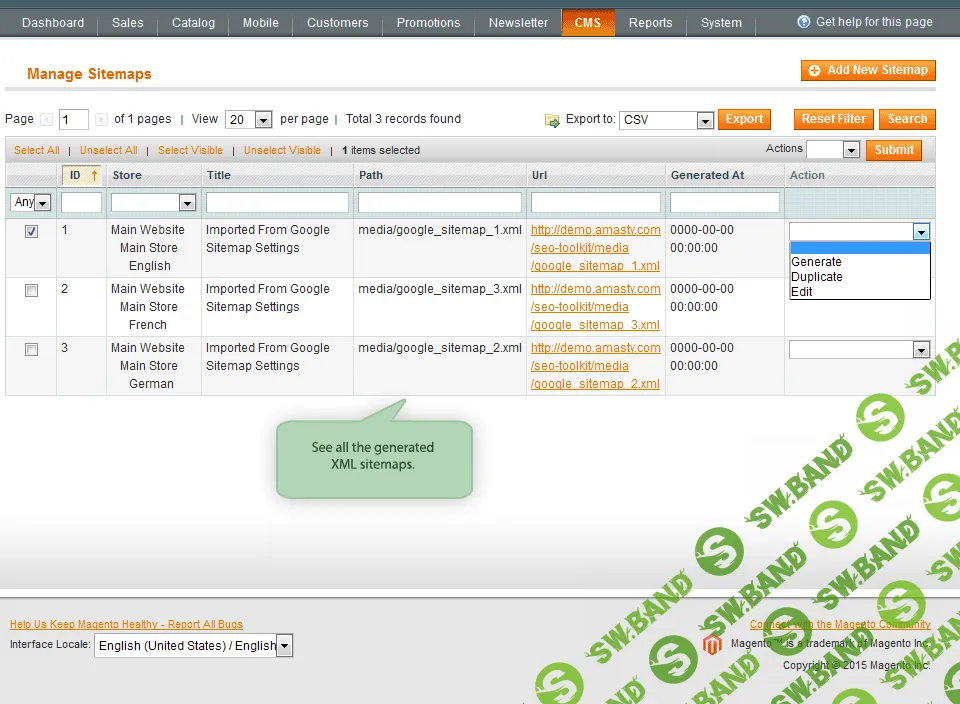Check the checkbox for sitemap row 2
This screenshot has width=960, height=704.
click(31, 290)
